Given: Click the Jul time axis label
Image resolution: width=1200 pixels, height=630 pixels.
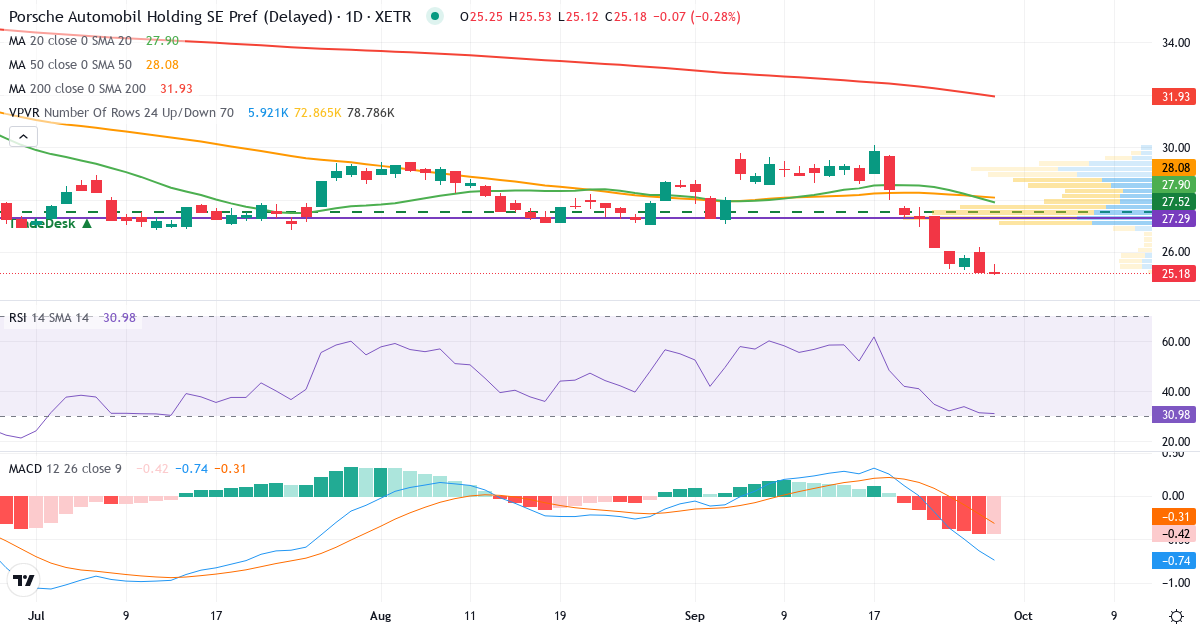Looking at the screenshot, I should pos(38,616).
